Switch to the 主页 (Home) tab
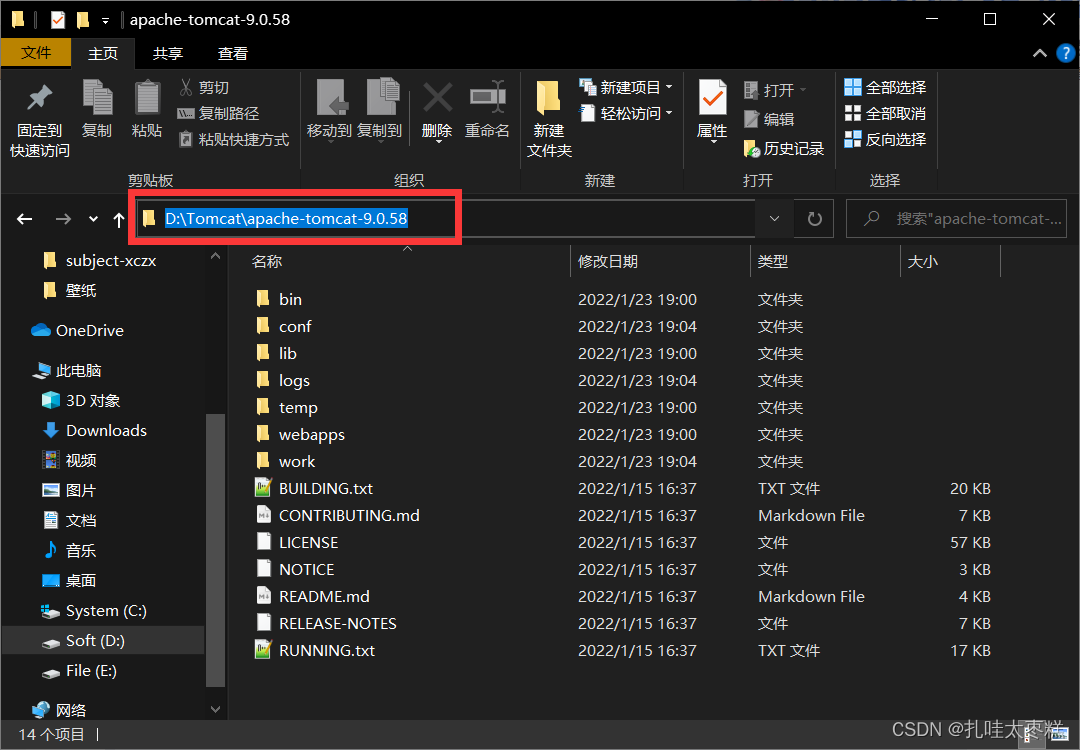Image resolution: width=1080 pixels, height=750 pixels. point(103,54)
